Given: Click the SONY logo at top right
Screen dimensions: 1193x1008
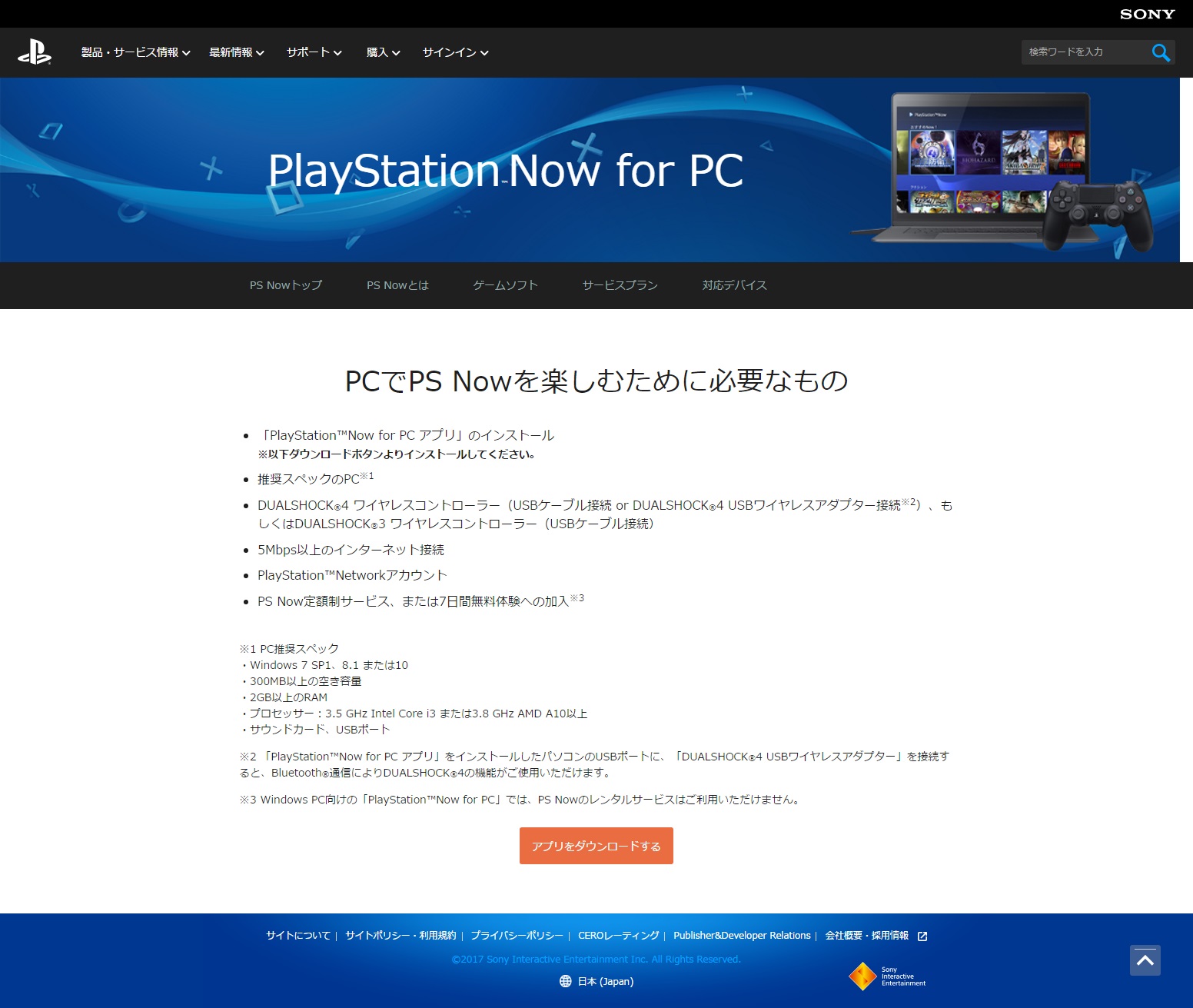Looking at the screenshot, I should point(1147,14).
